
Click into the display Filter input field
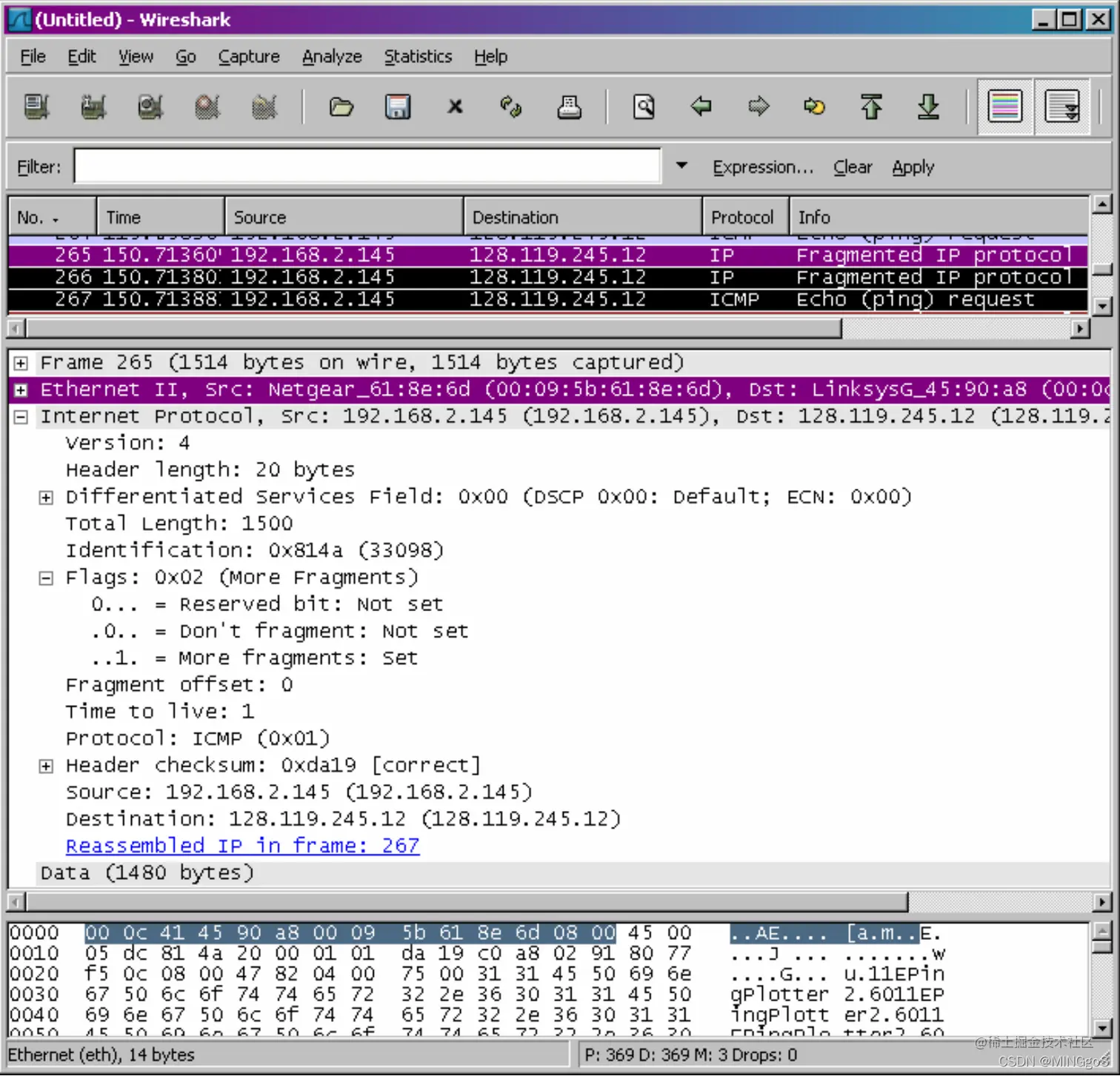tap(367, 166)
